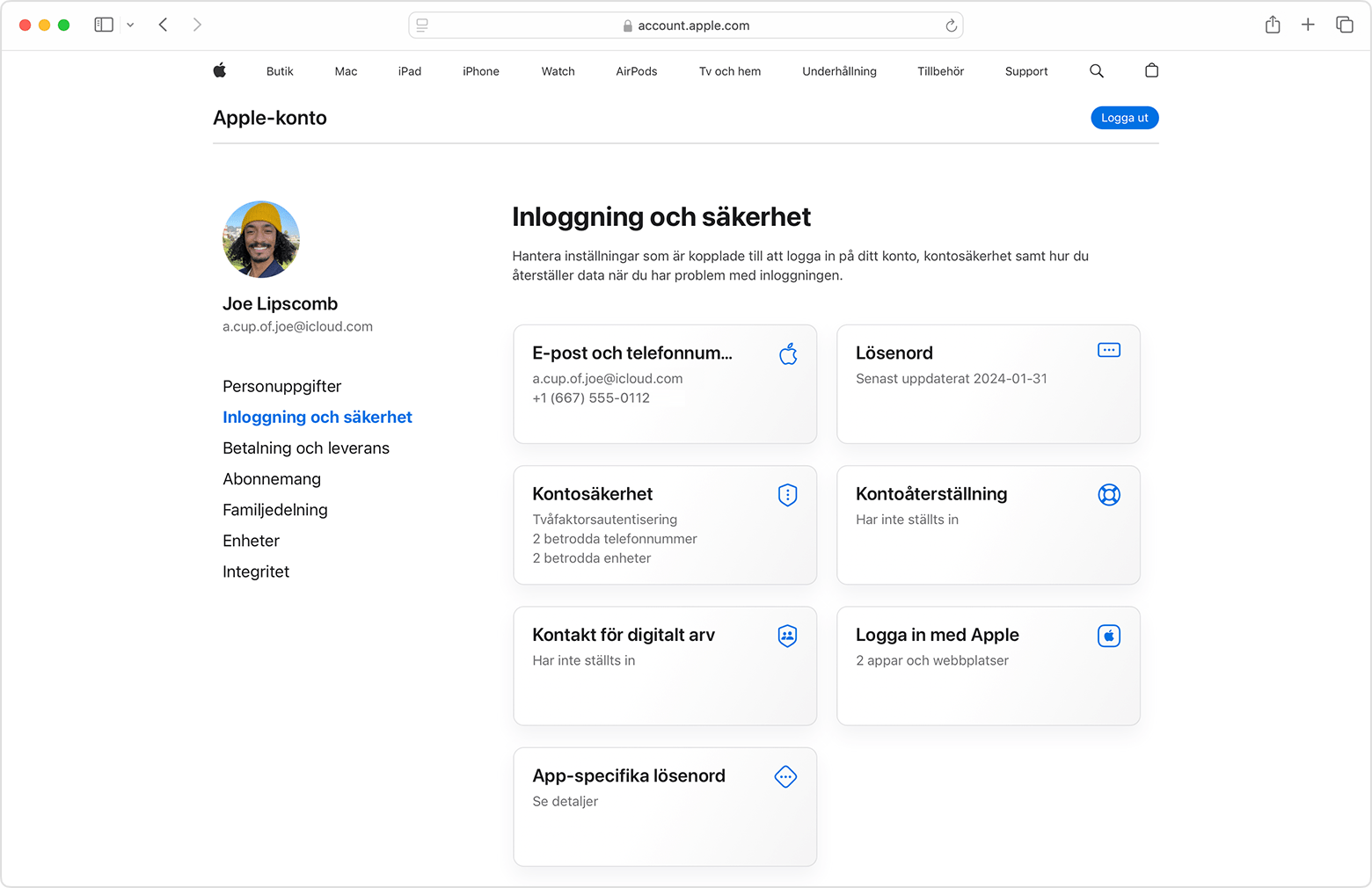Expand the sidebar dropdown chevron

tap(130, 25)
